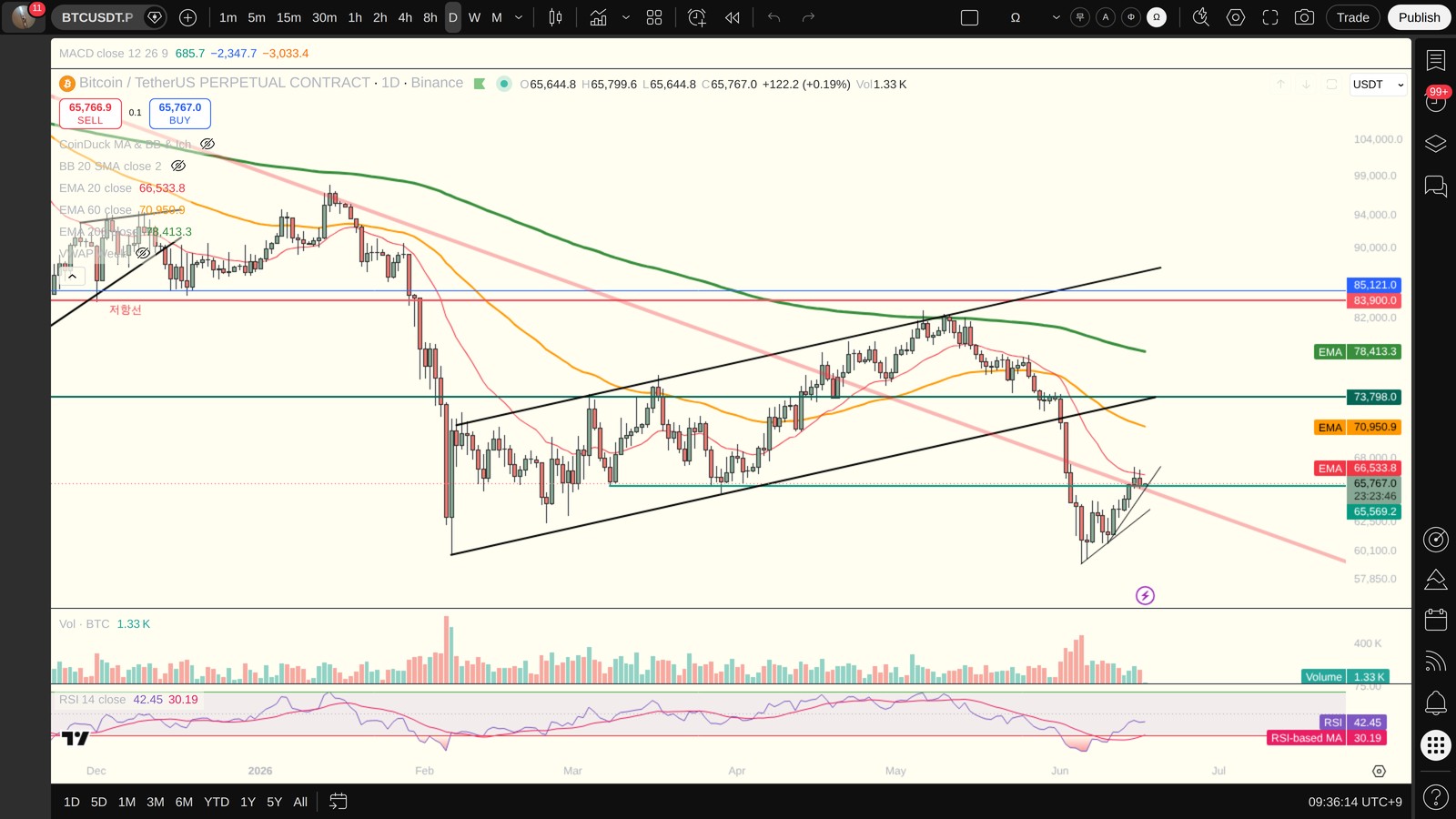
Task: Open the Indicators menu icon
Action: [x=598, y=17]
